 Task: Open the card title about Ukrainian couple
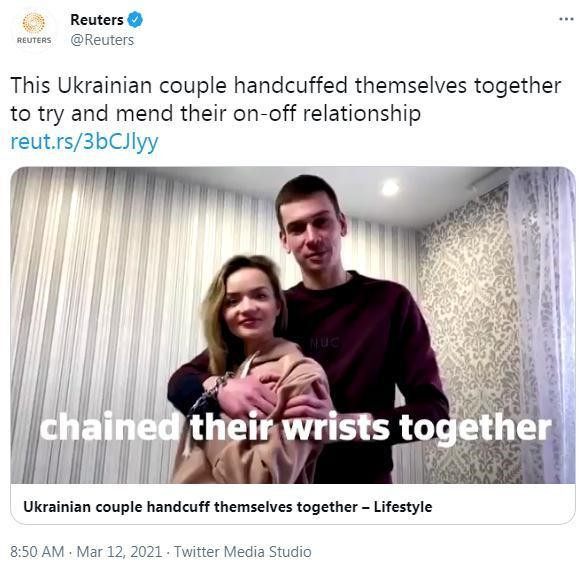pyautogui.click(x=228, y=507)
